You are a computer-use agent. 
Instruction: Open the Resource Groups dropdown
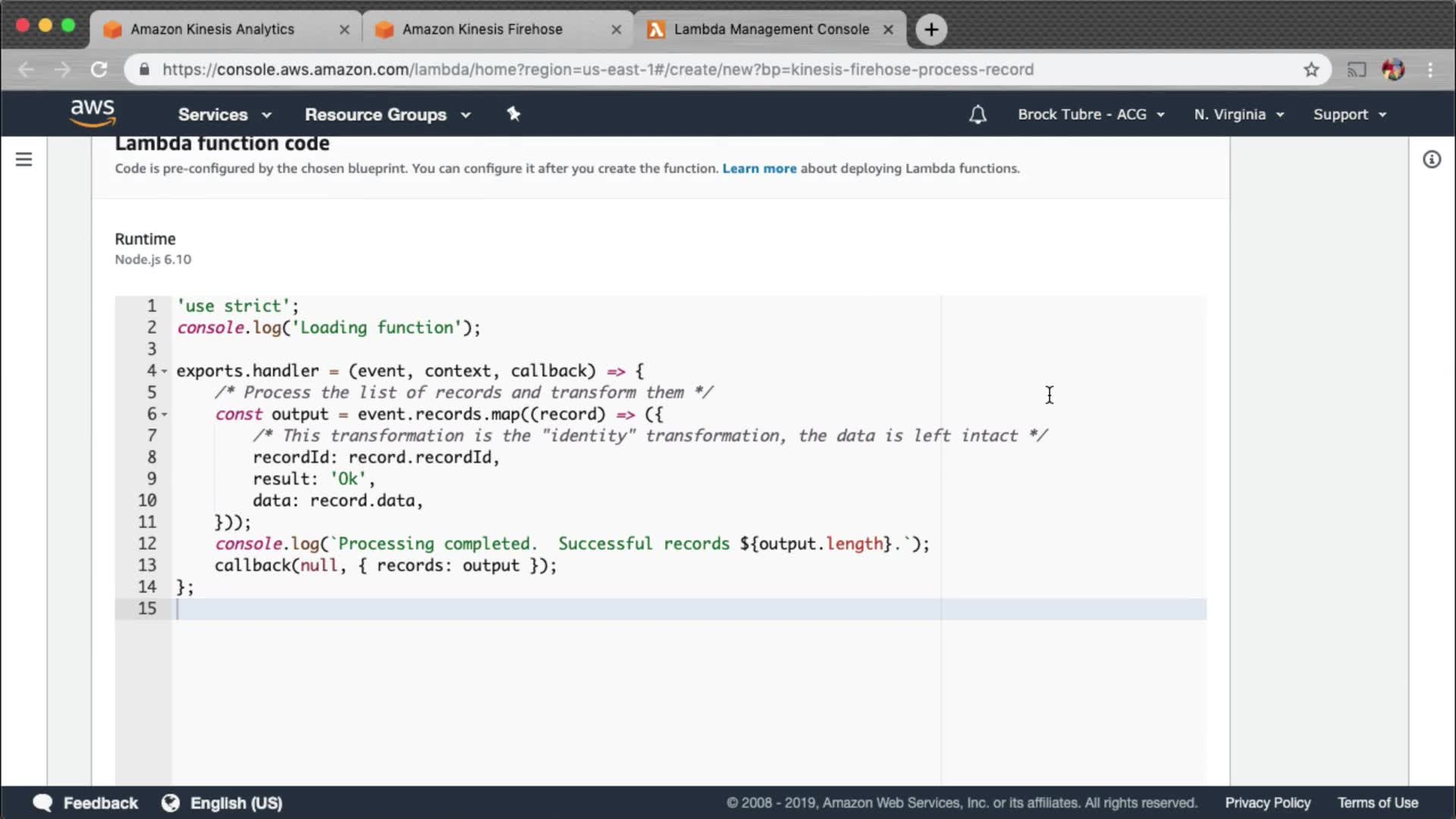388,115
